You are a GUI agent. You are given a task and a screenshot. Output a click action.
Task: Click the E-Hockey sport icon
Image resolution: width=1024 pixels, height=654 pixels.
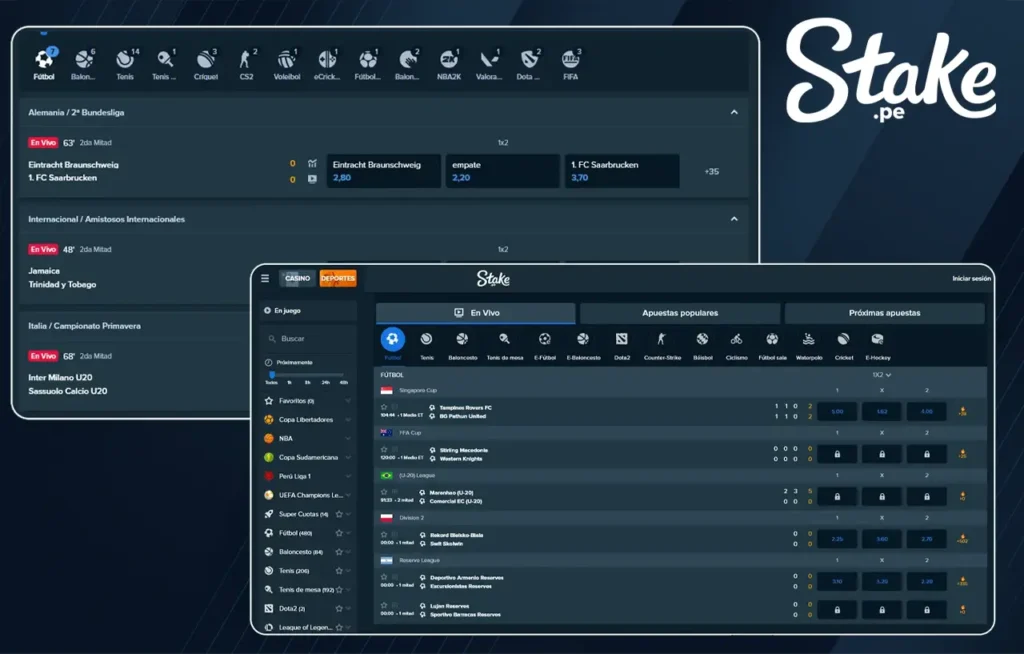point(877,340)
